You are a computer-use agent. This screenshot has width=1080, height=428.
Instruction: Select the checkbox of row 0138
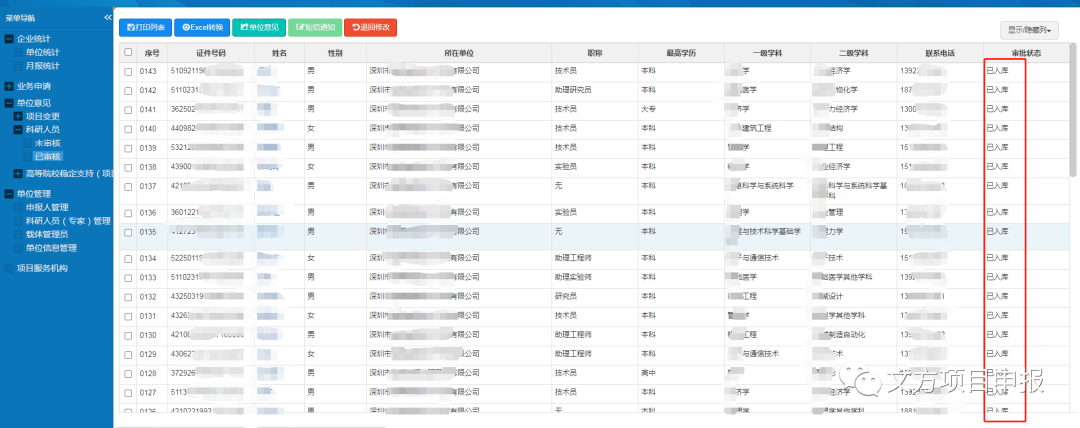click(128, 167)
